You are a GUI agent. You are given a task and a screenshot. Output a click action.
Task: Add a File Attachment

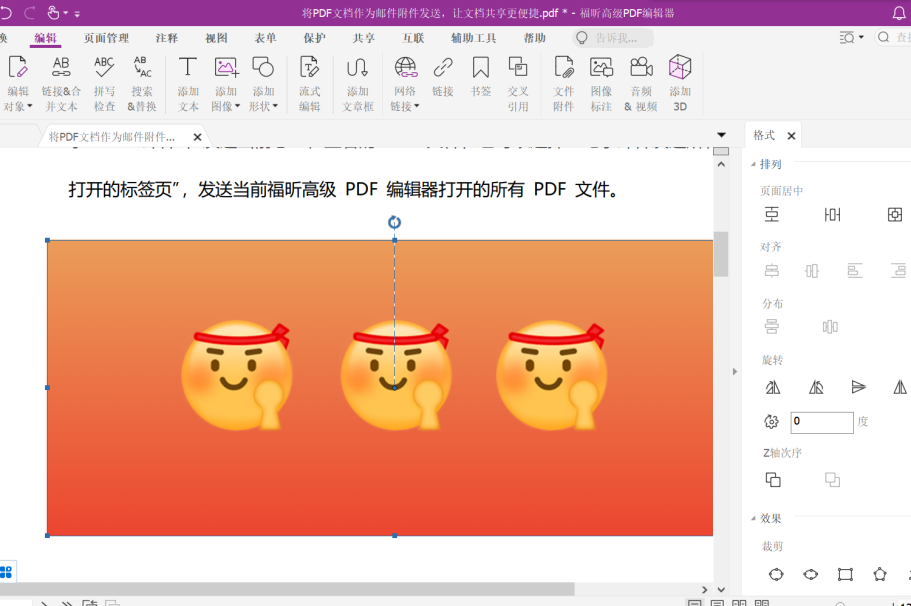click(x=564, y=82)
